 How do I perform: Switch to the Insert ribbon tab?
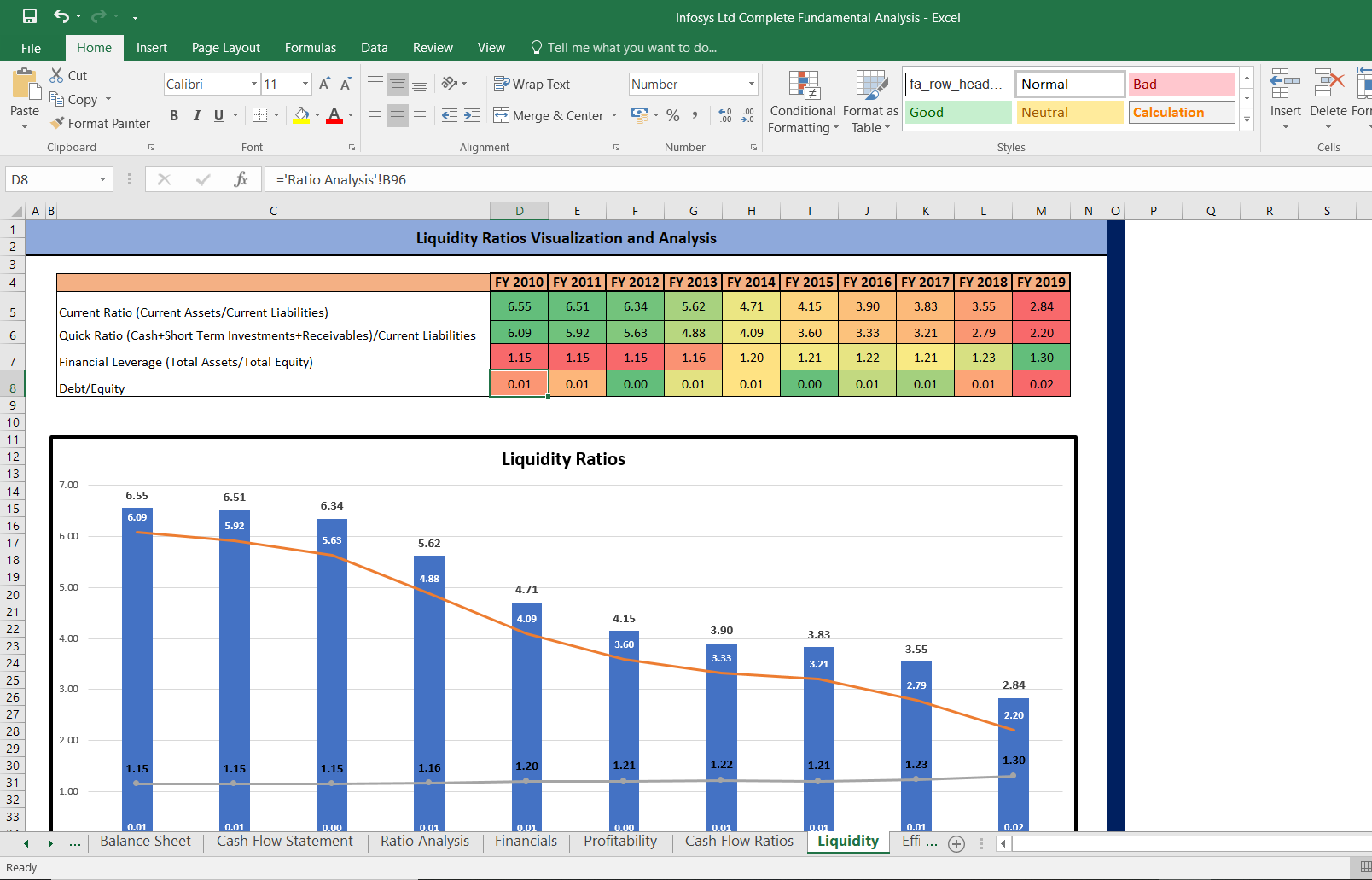point(152,48)
